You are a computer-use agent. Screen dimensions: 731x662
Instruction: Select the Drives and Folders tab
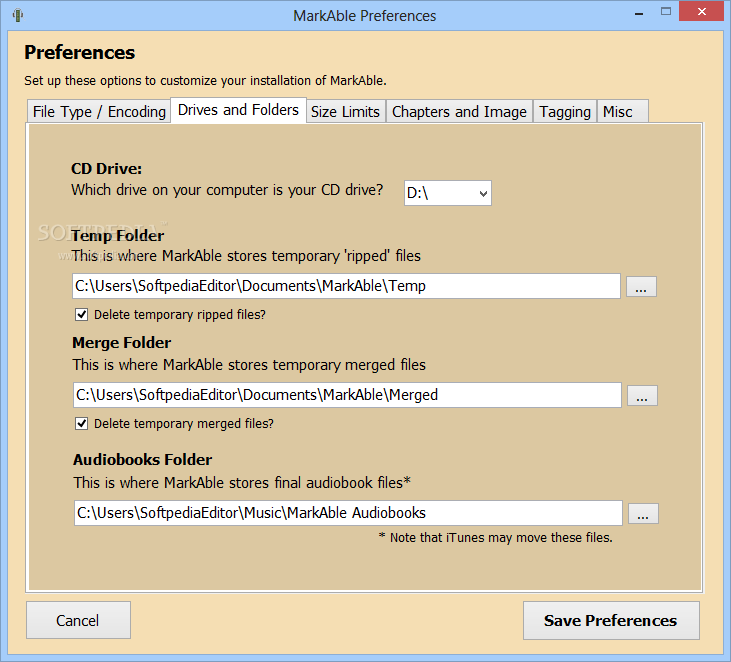point(238,110)
